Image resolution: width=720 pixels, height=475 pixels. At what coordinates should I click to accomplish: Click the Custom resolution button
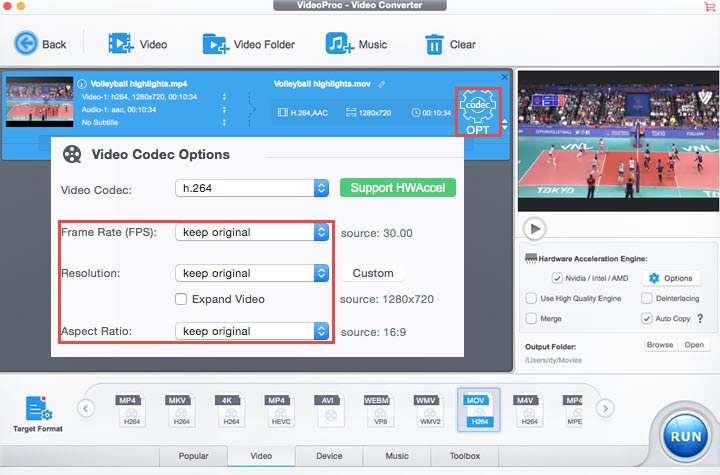click(373, 273)
